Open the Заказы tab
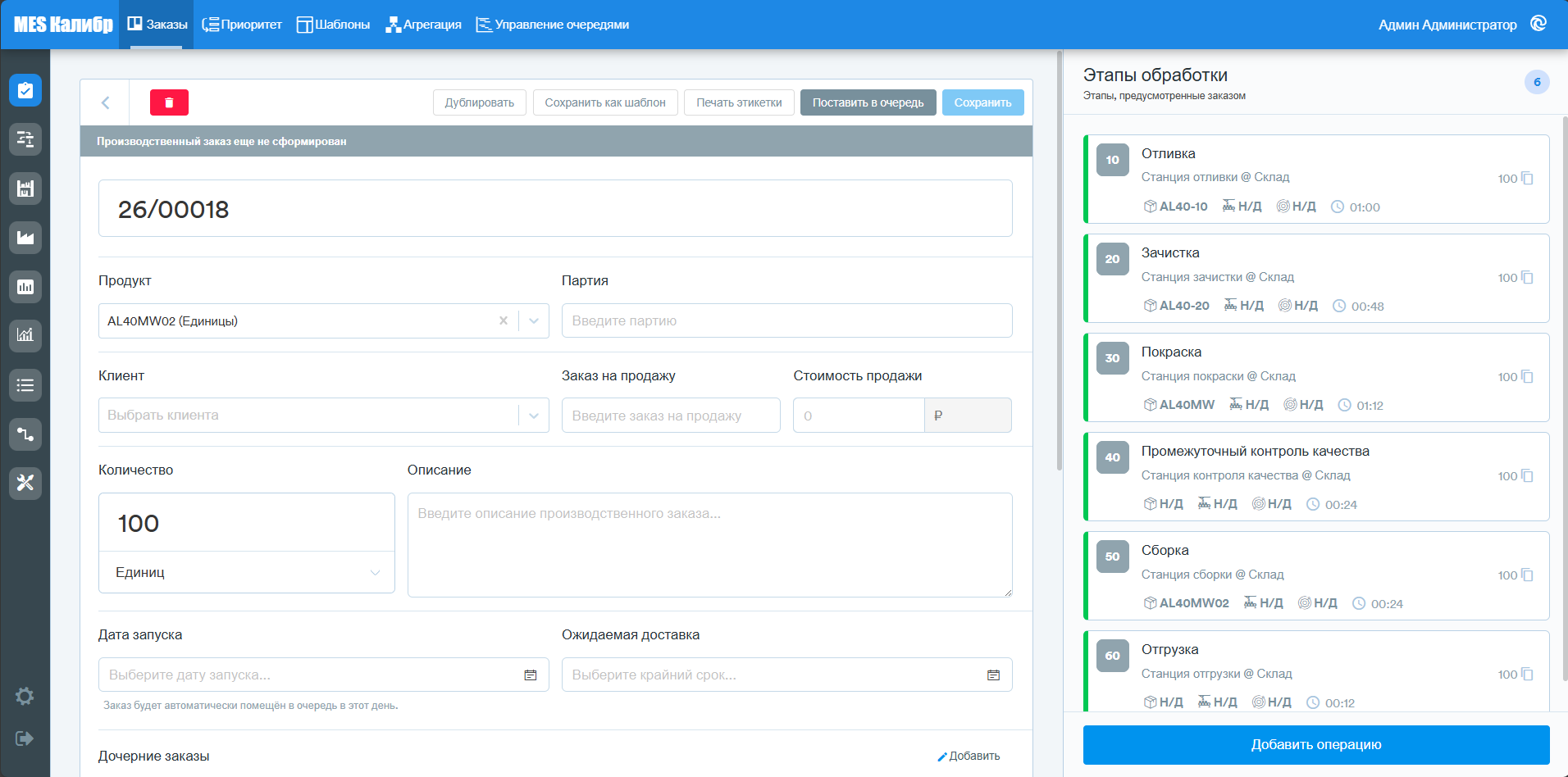1568x777 pixels. pos(157,25)
